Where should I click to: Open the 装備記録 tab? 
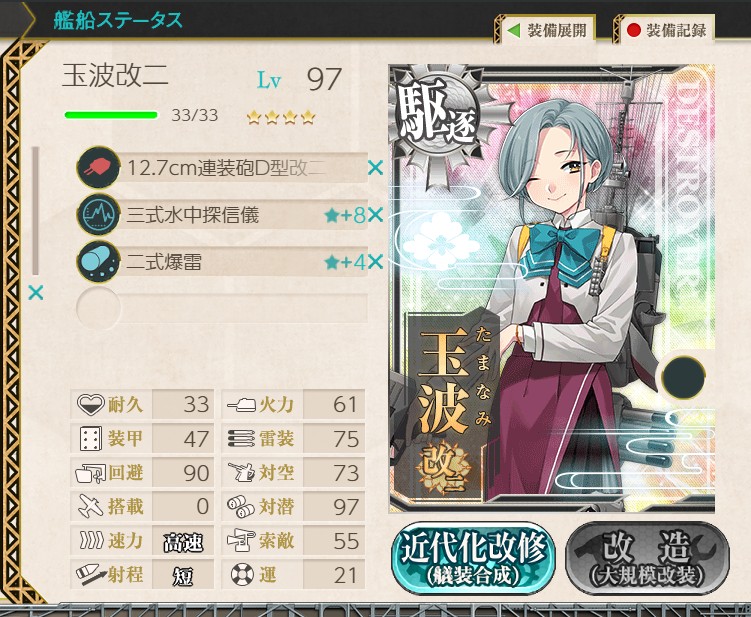pyautogui.click(x=666, y=31)
